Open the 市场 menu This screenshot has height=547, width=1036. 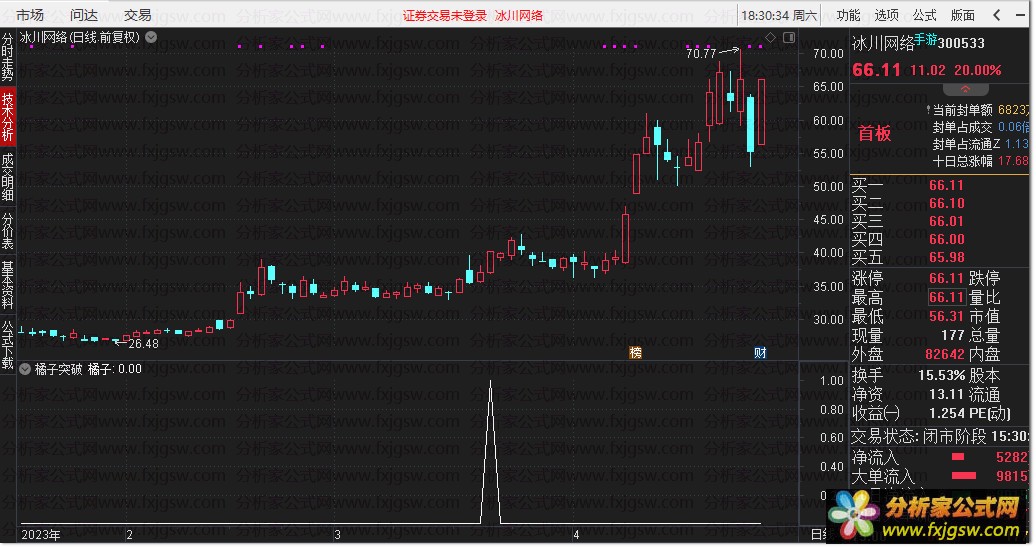pos(30,15)
